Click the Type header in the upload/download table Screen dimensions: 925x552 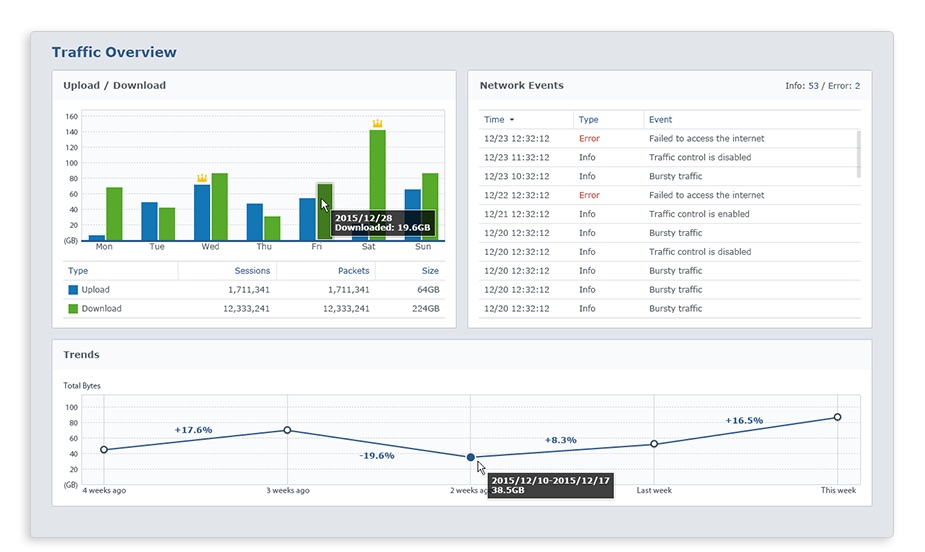click(x=78, y=271)
